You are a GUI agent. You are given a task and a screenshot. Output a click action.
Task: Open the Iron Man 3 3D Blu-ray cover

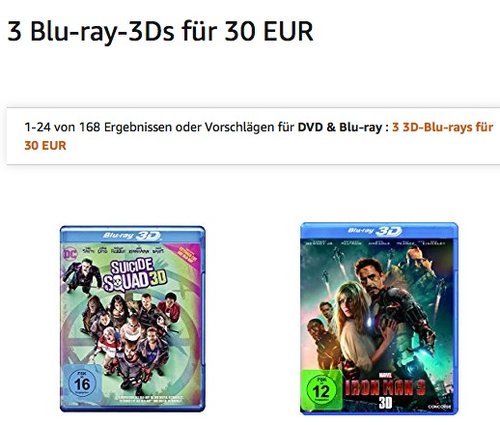pyautogui.click(x=379, y=319)
